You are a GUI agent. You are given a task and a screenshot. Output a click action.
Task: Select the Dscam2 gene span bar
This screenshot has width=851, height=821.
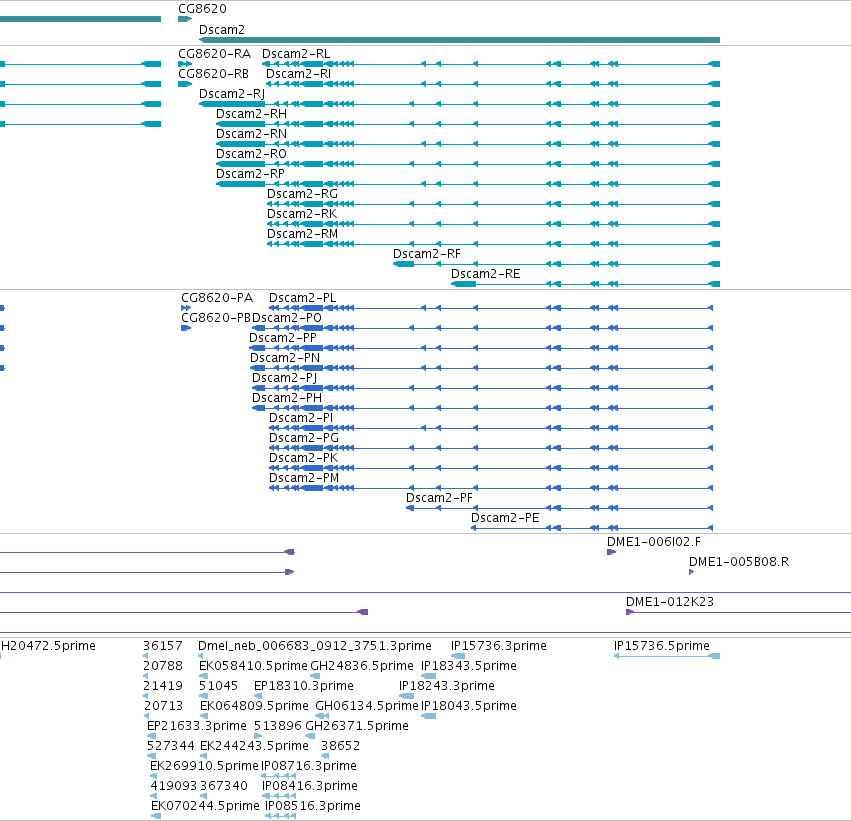click(x=459, y=40)
